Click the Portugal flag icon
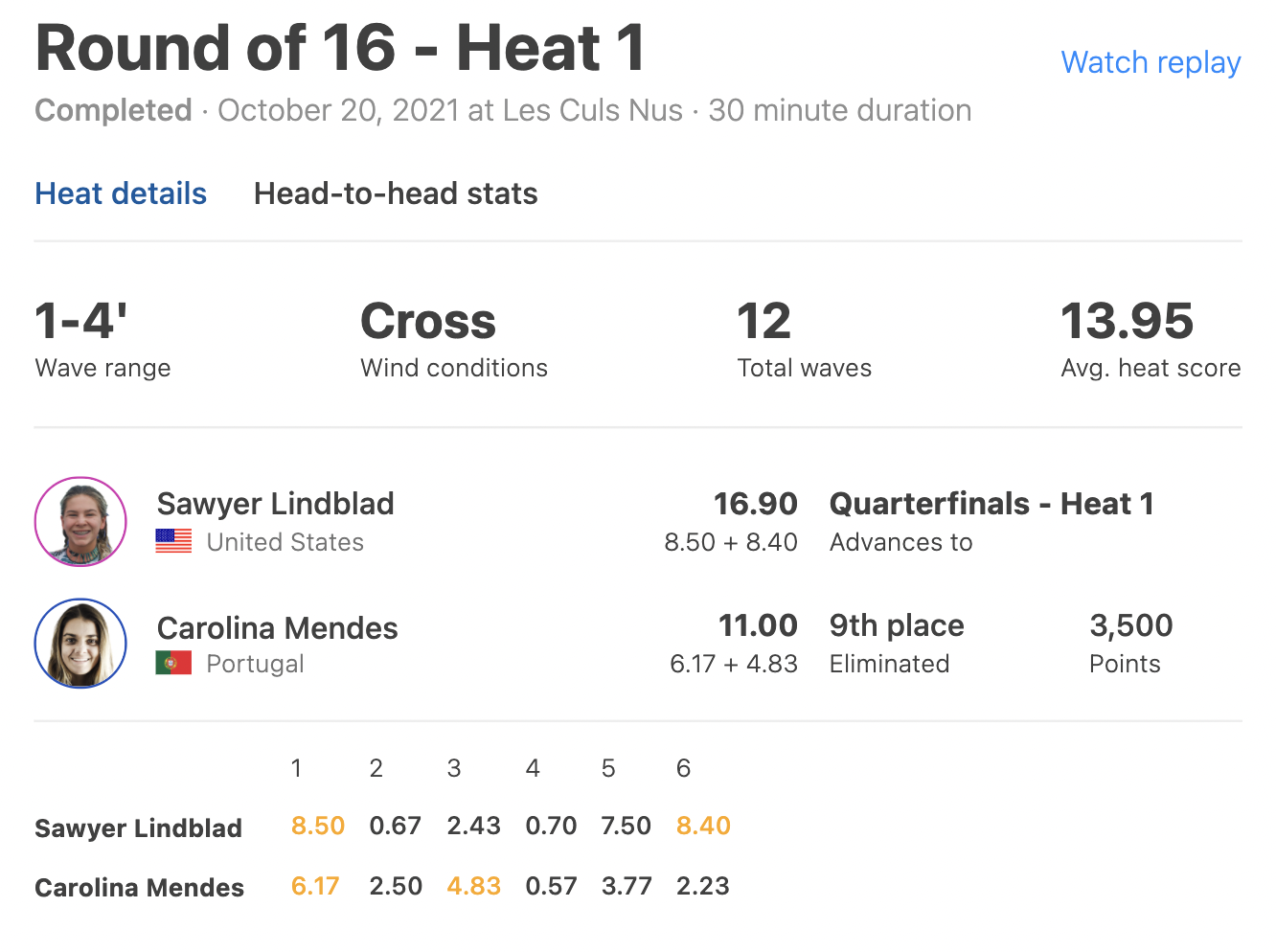 tap(173, 663)
